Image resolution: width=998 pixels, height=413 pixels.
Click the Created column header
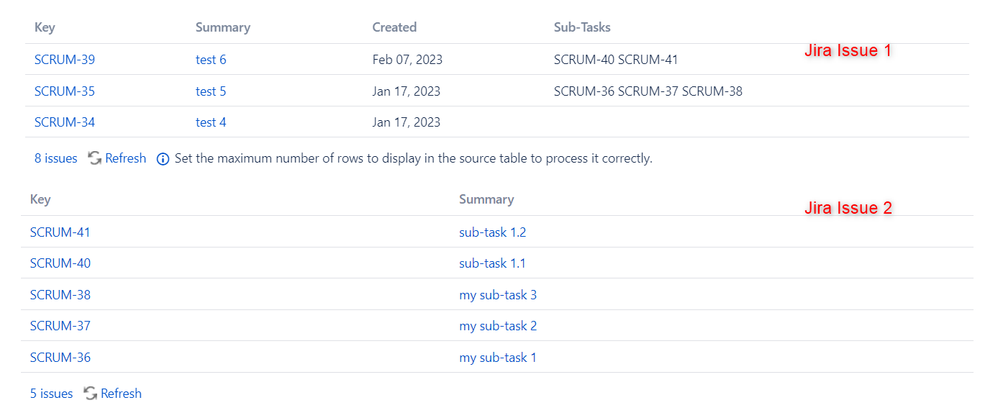click(x=395, y=27)
